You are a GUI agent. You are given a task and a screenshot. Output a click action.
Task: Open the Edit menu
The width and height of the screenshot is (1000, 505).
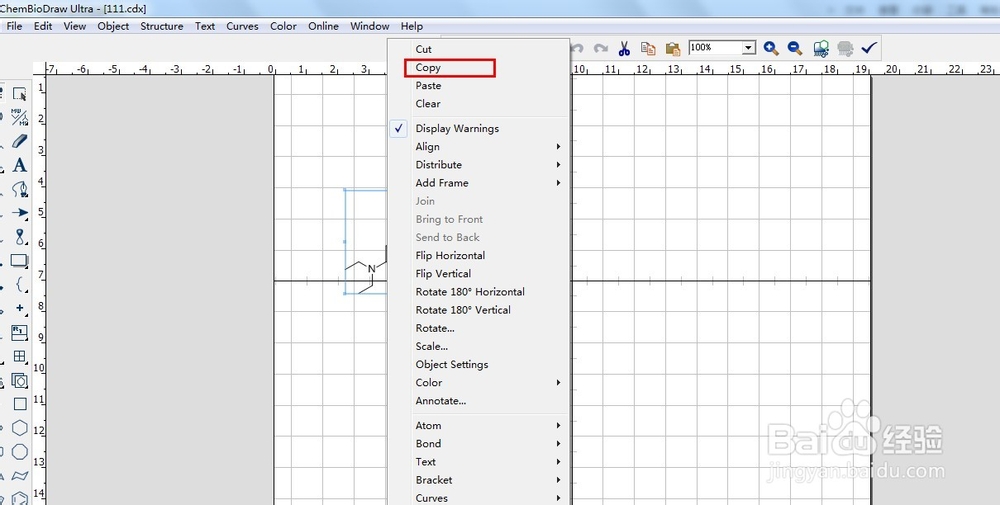pos(43,26)
